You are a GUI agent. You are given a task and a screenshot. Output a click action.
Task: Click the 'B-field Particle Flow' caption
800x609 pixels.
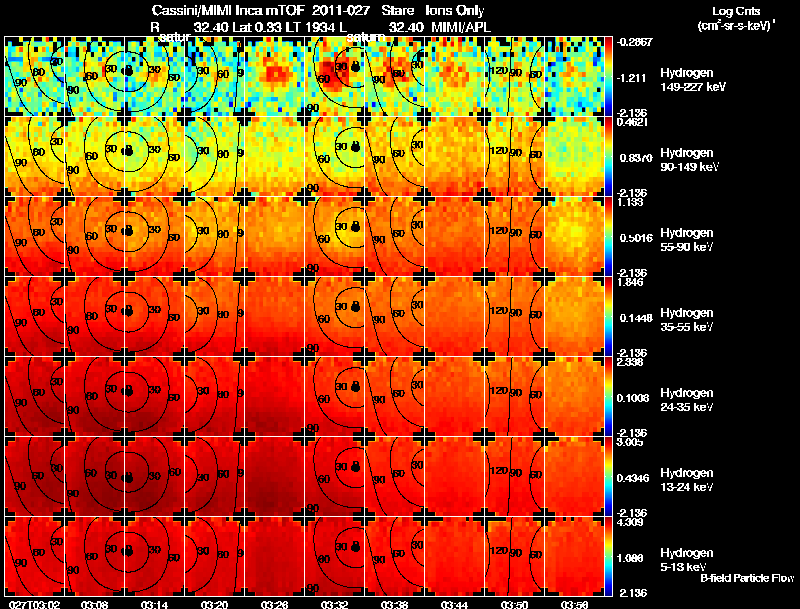coord(747,578)
